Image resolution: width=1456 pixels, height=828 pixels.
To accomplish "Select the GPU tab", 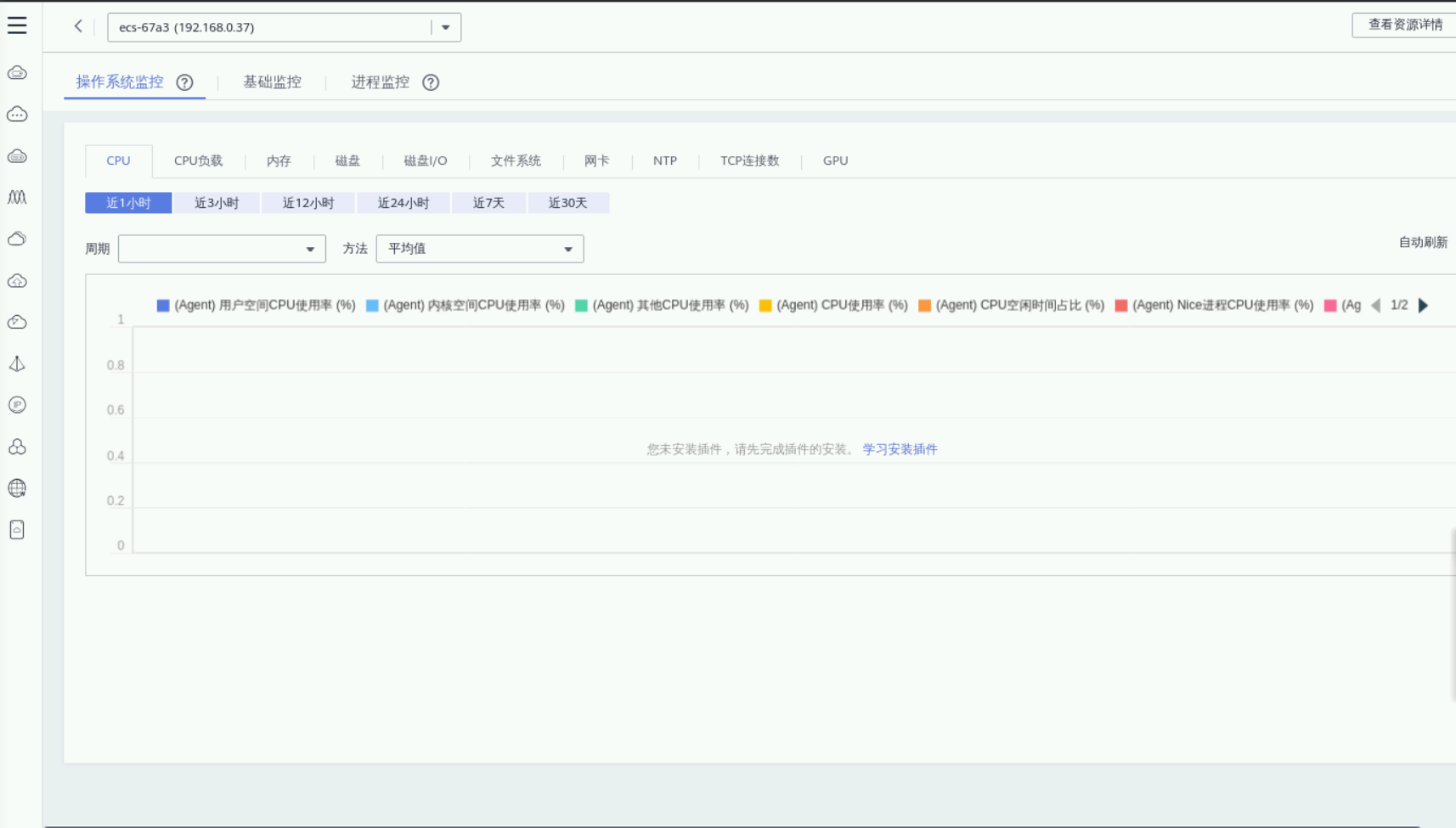I will 835,161.
